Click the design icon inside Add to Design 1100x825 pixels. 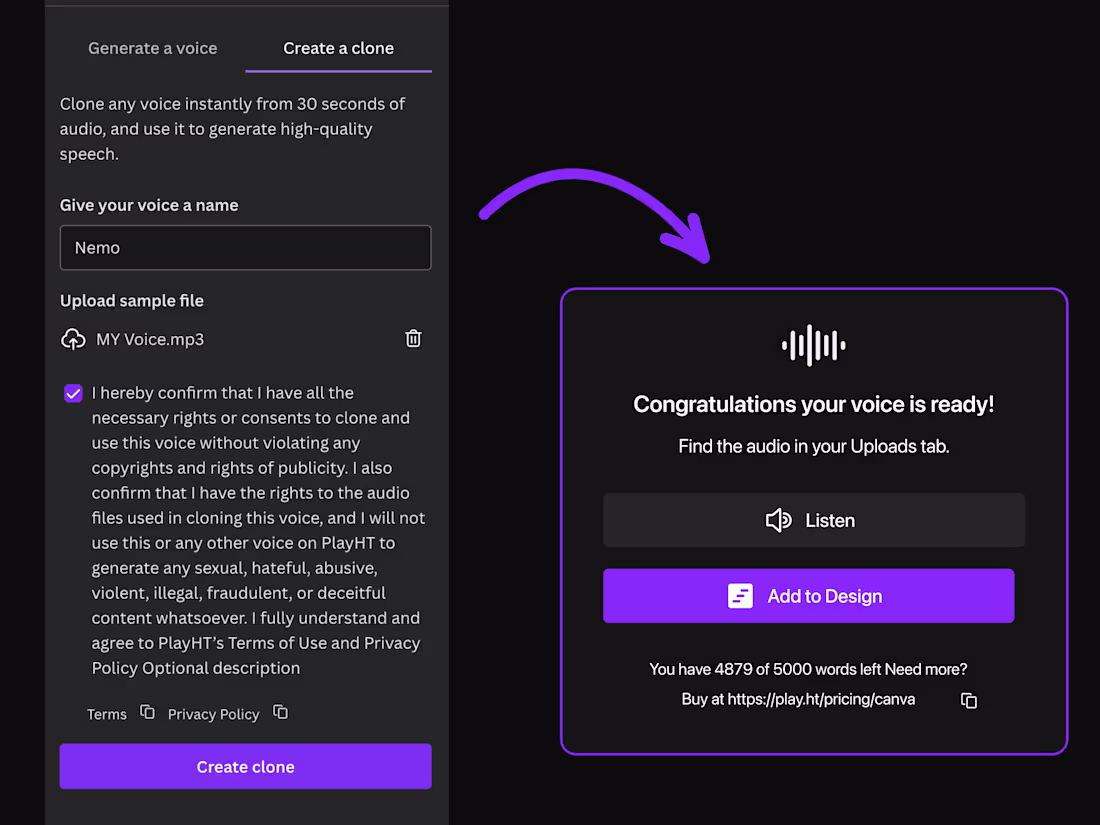click(740, 596)
